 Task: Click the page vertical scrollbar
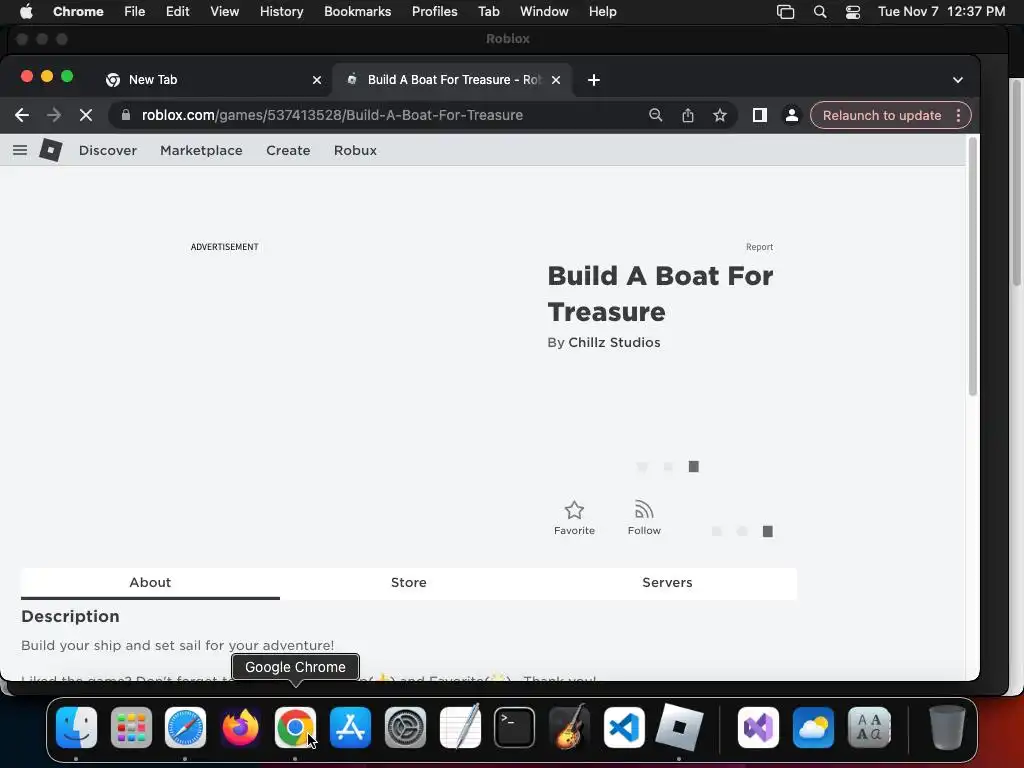972,266
